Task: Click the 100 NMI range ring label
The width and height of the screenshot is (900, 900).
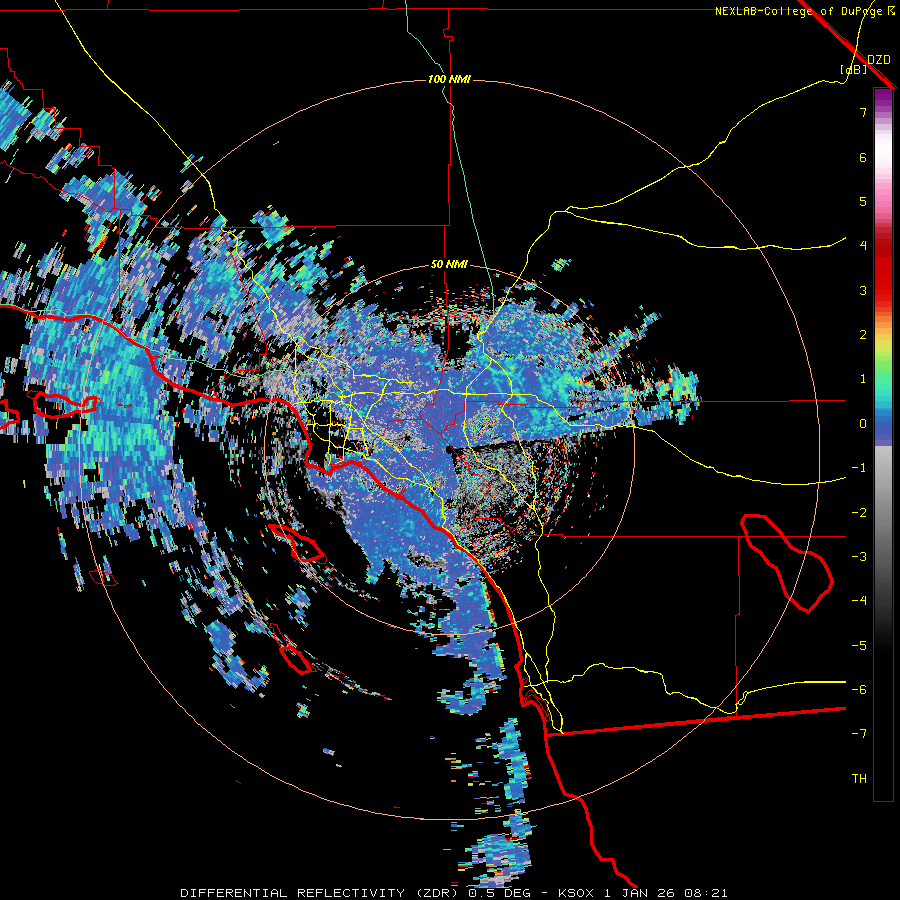Action: (449, 79)
